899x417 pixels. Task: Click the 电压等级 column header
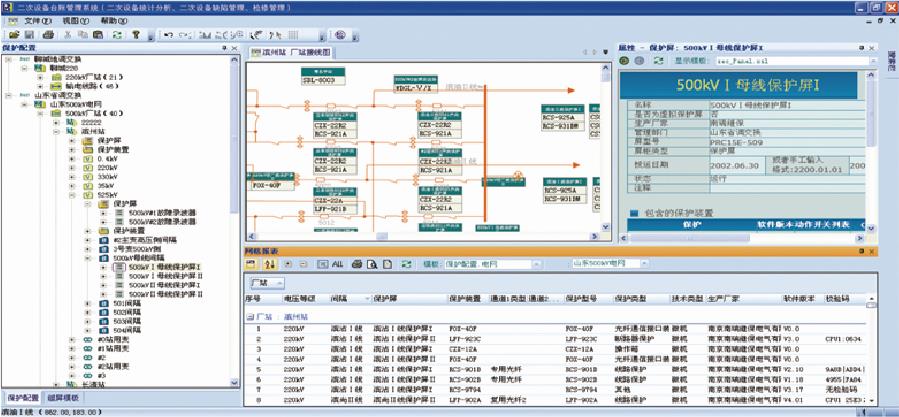(299, 298)
